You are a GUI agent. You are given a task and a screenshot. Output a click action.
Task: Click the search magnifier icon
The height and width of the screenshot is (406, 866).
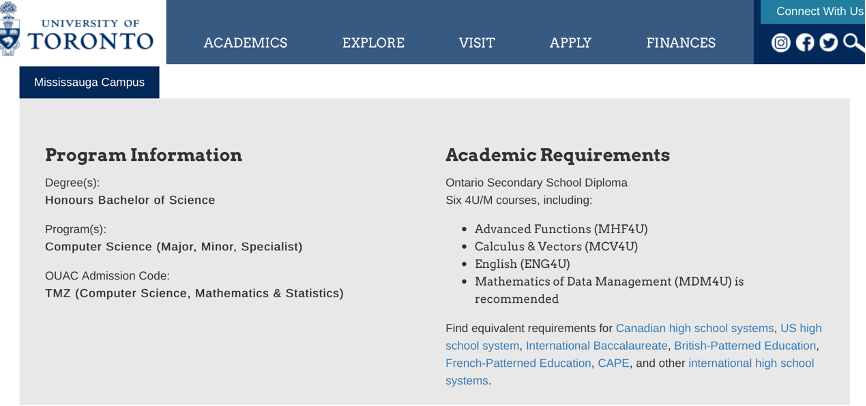(x=854, y=42)
